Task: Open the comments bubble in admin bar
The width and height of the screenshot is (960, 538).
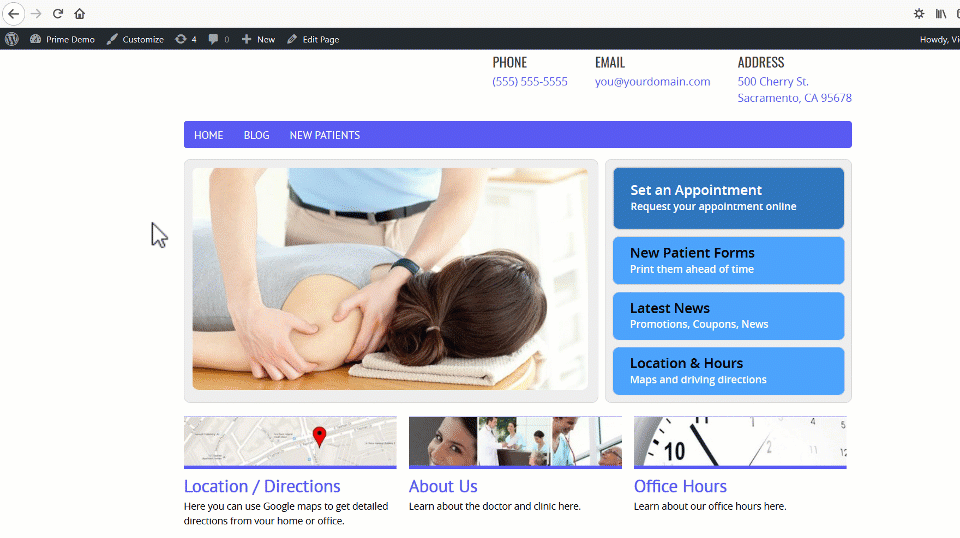Action: [x=219, y=39]
